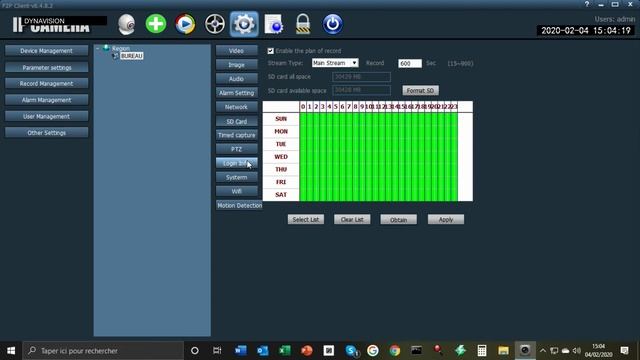Click the help question mark icon
640x360 pixels.
[x=587, y=4]
